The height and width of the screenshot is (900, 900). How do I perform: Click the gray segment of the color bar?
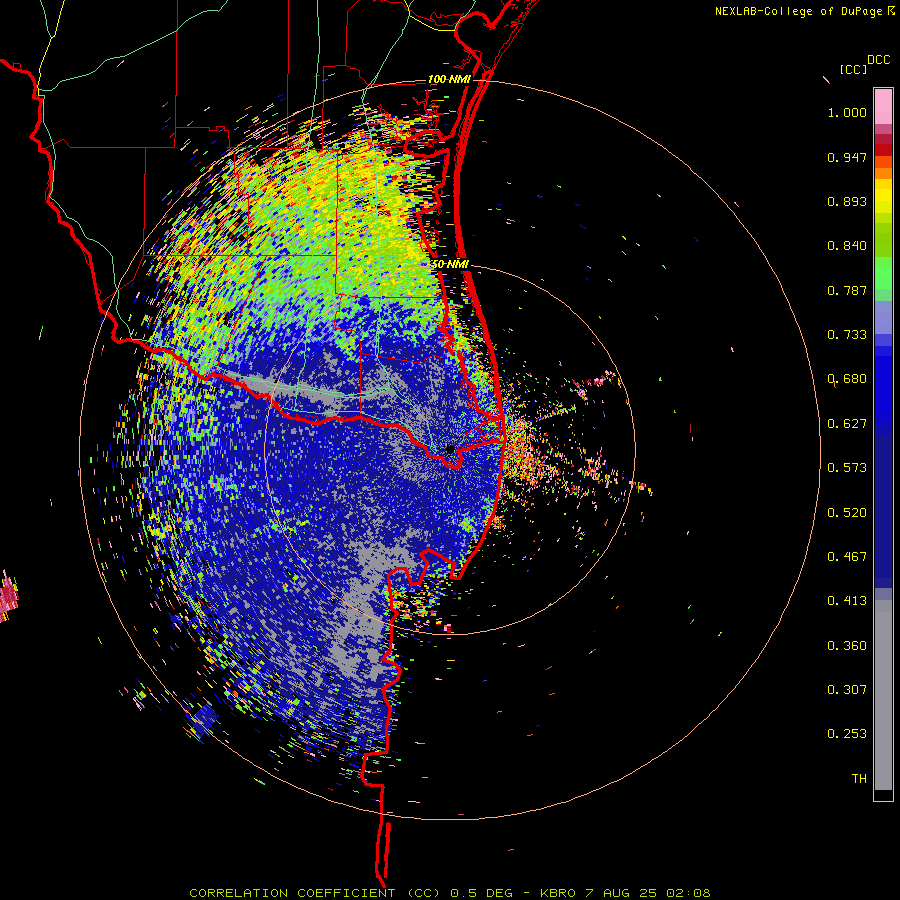[883, 695]
